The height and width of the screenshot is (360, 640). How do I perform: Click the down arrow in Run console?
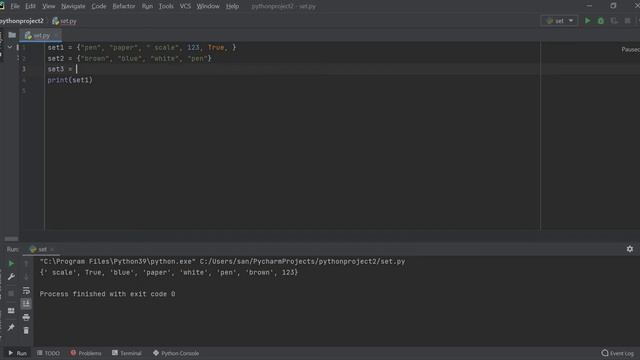(x=26, y=277)
